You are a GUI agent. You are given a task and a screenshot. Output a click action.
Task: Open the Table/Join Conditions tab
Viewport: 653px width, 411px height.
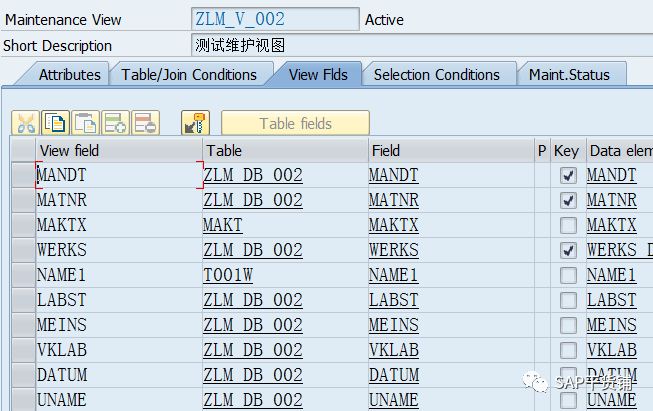189,75
